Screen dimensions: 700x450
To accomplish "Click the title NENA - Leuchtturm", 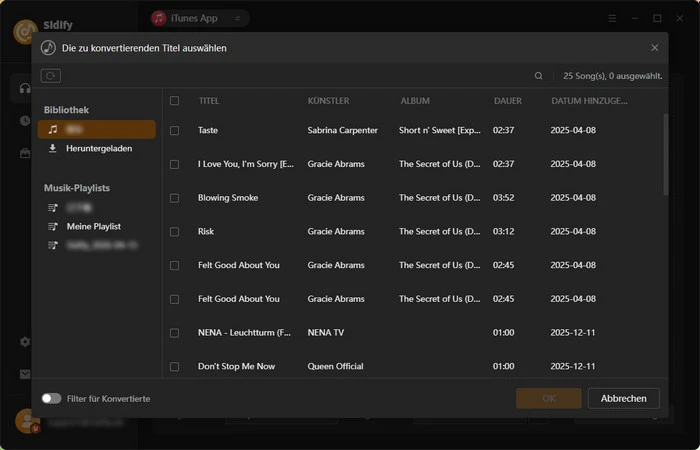I will 244,333.
